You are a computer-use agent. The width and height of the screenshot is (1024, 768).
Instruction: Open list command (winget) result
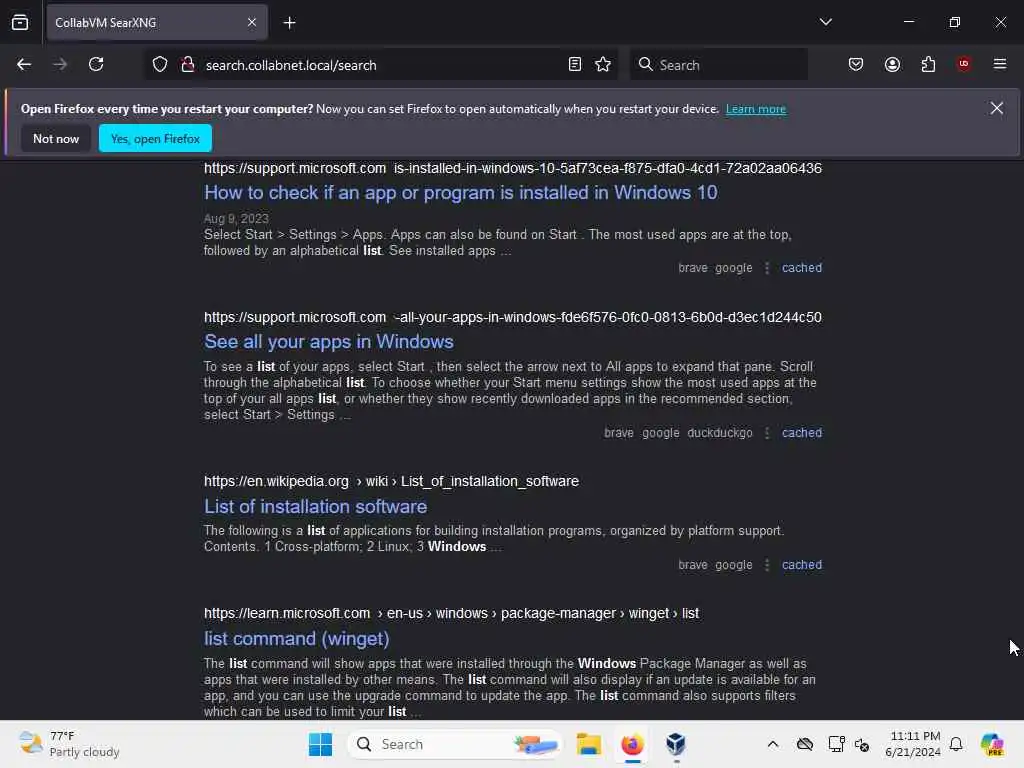tap(296, 639)
